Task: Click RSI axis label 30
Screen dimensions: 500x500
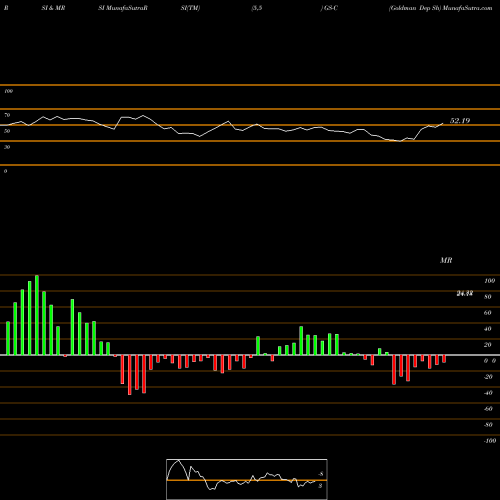Action: [x=7, y=147]
